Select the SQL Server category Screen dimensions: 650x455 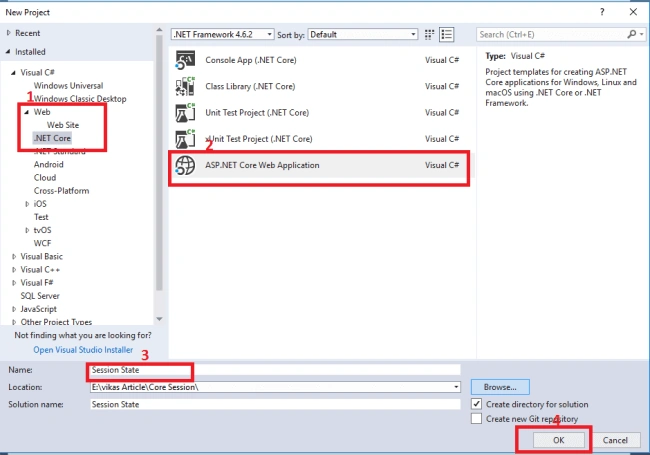pyautogui.click(x=40, y=296)
